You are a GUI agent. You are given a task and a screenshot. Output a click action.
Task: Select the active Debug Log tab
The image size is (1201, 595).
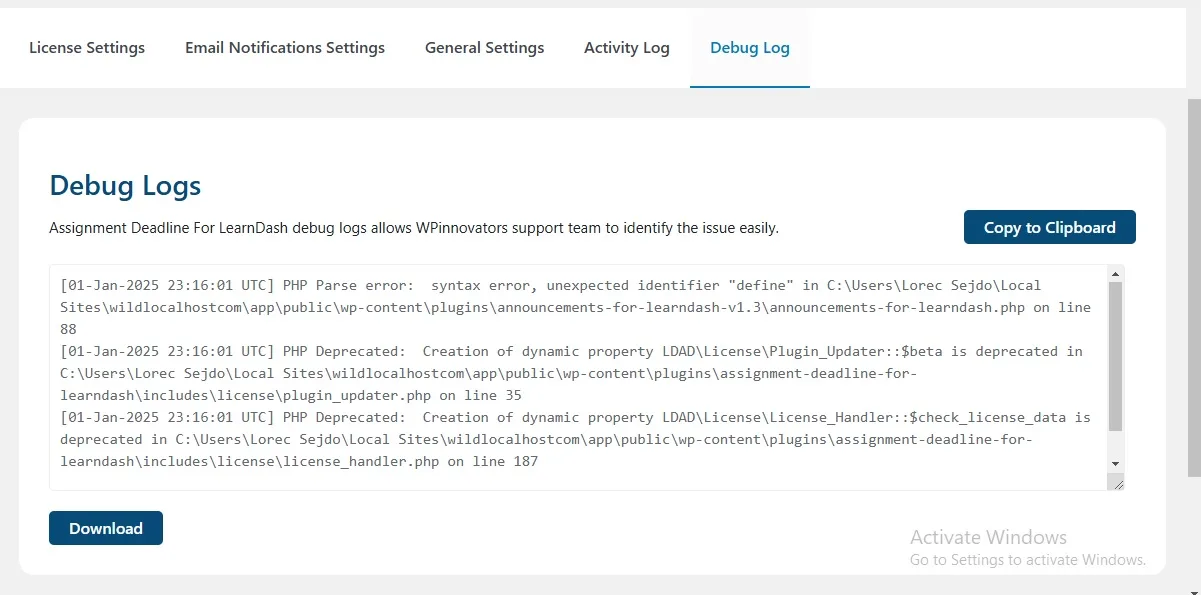[x=750, y=47]
